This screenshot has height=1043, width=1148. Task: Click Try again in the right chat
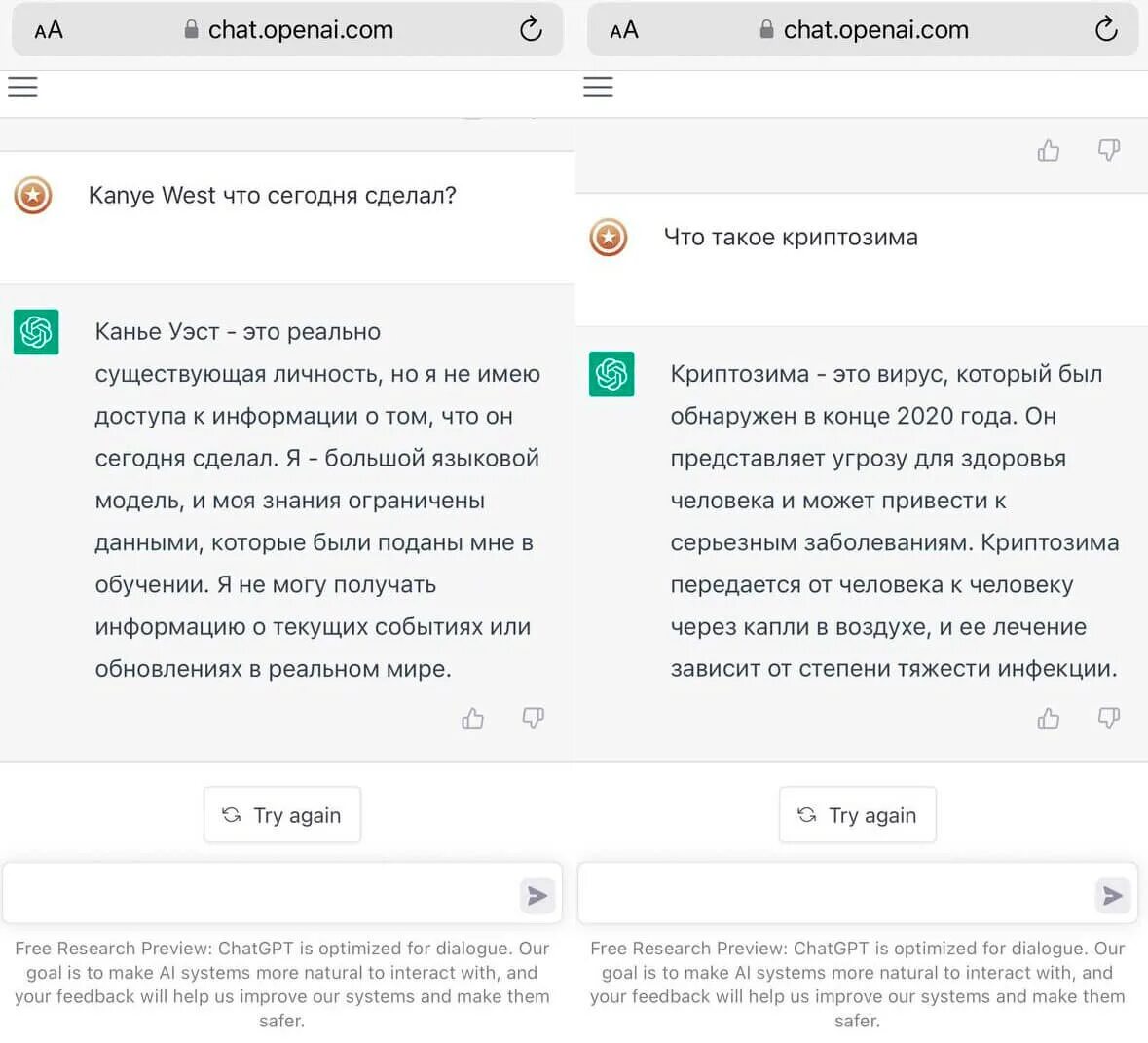(x=858, y=814)
